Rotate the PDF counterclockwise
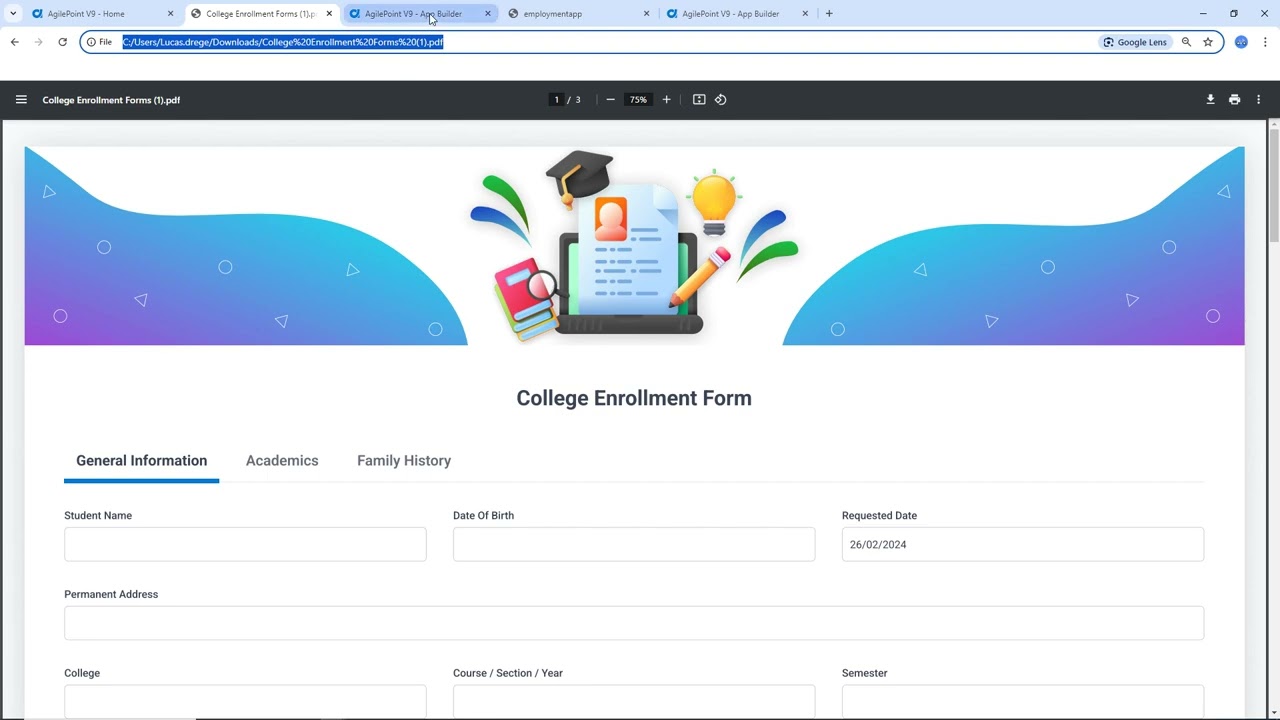Viewport: 1280px width, 720px height. click(x=720, y=100)
